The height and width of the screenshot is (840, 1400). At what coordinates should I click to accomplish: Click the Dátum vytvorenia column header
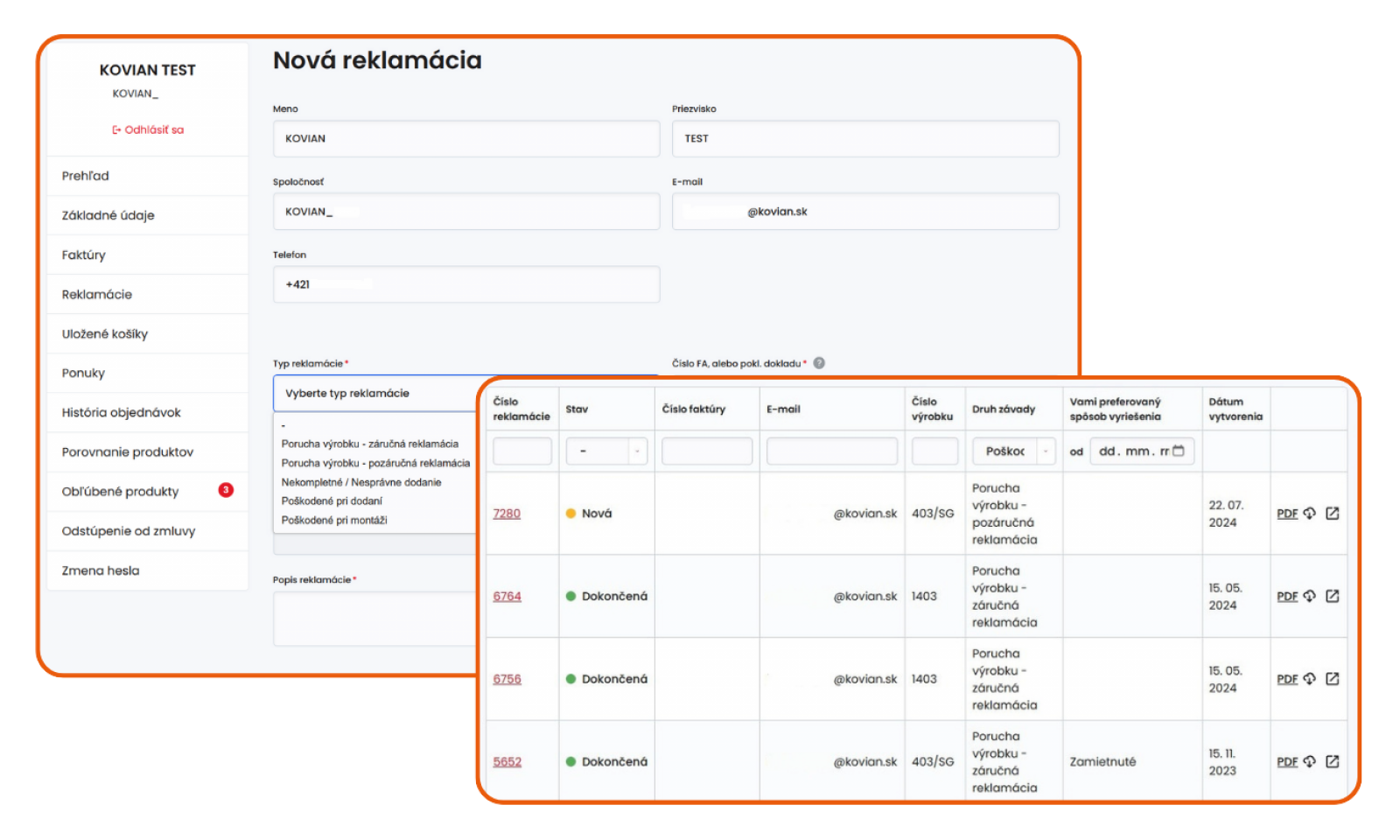pyautogui.click(x=1235, y=409)
